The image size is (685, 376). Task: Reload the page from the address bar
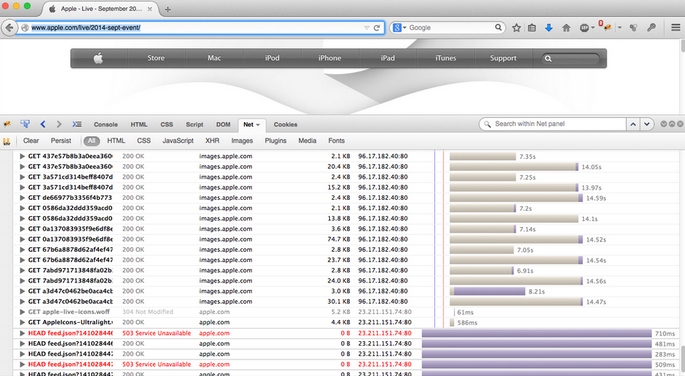(x=377, y=28)
